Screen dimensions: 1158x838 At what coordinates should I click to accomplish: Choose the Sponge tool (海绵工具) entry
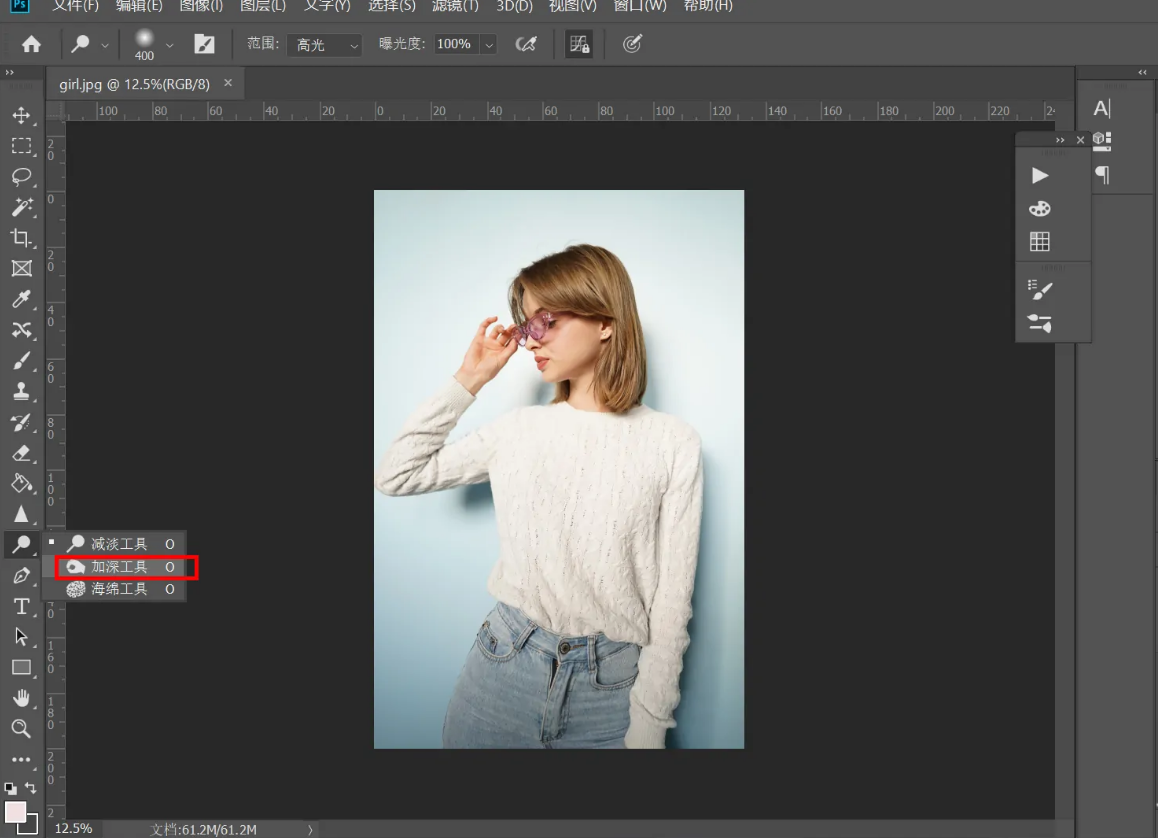[x=119, y=590]
